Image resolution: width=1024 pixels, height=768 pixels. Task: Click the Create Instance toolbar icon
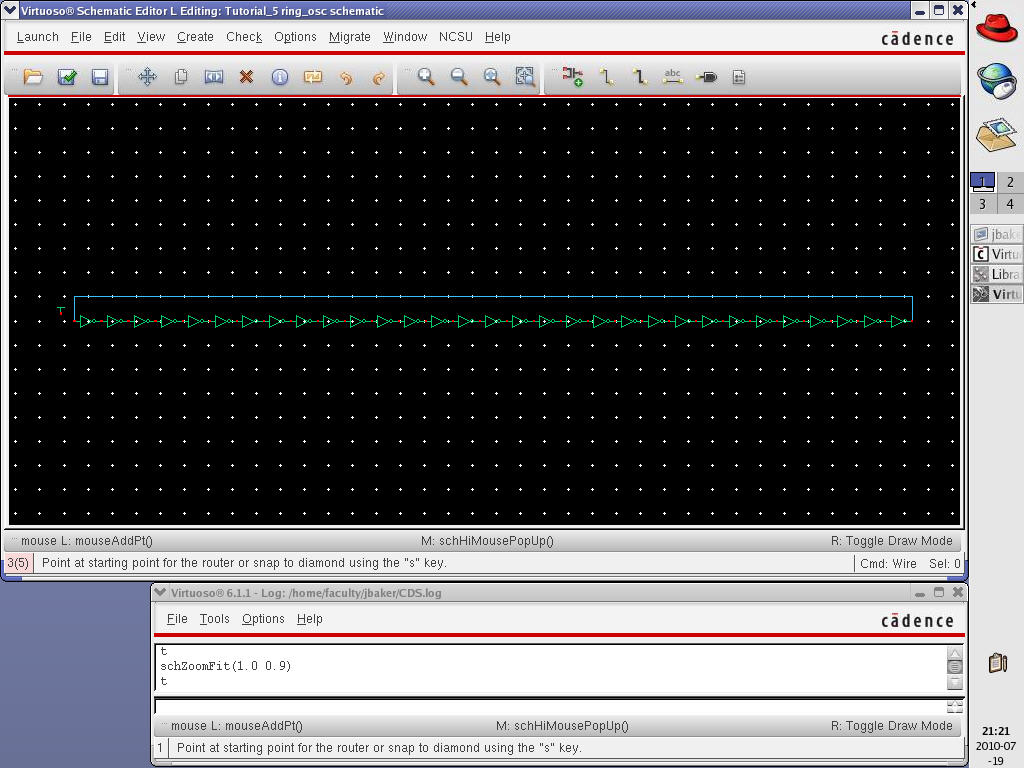573,77
